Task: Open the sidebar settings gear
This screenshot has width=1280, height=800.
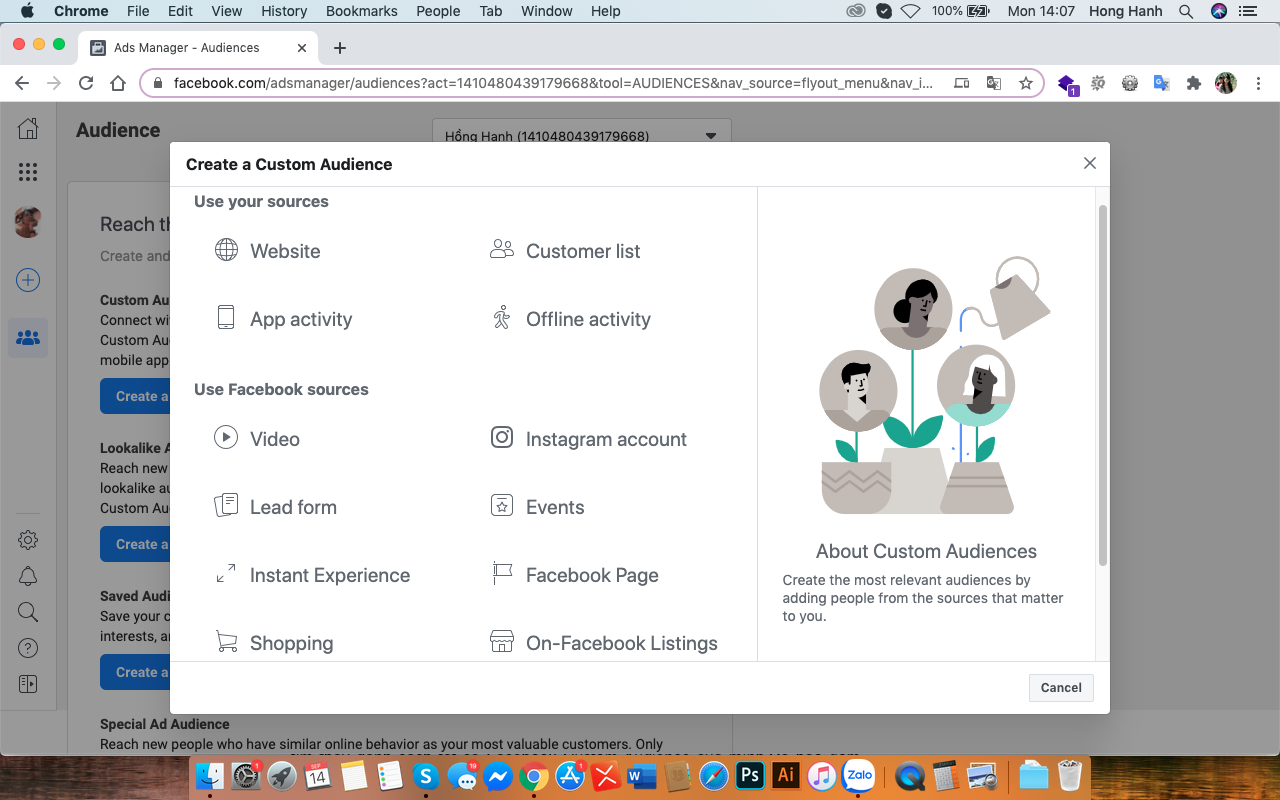Action: [x=28, y=540]
